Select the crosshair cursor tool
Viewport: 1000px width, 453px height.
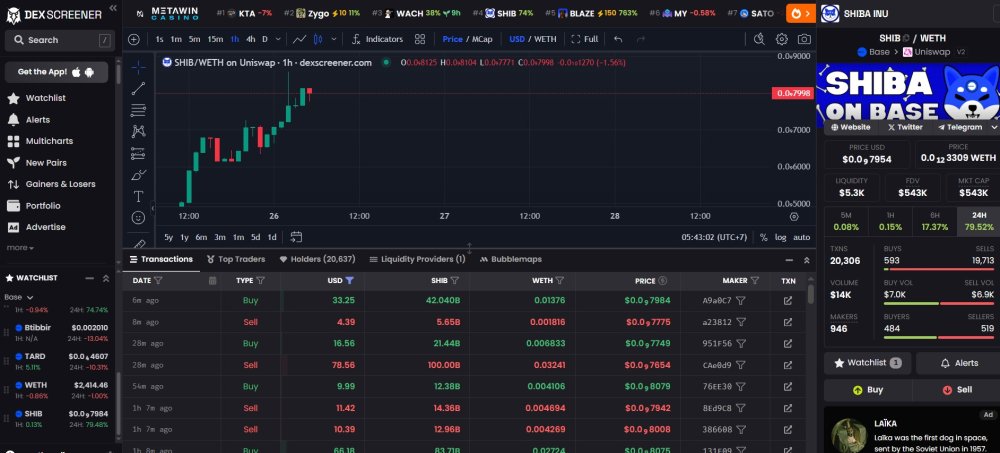[138, 67]
